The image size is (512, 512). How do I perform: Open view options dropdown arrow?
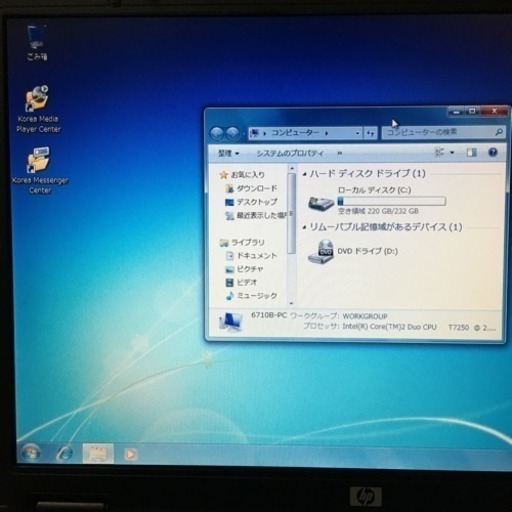coord(452,153)
